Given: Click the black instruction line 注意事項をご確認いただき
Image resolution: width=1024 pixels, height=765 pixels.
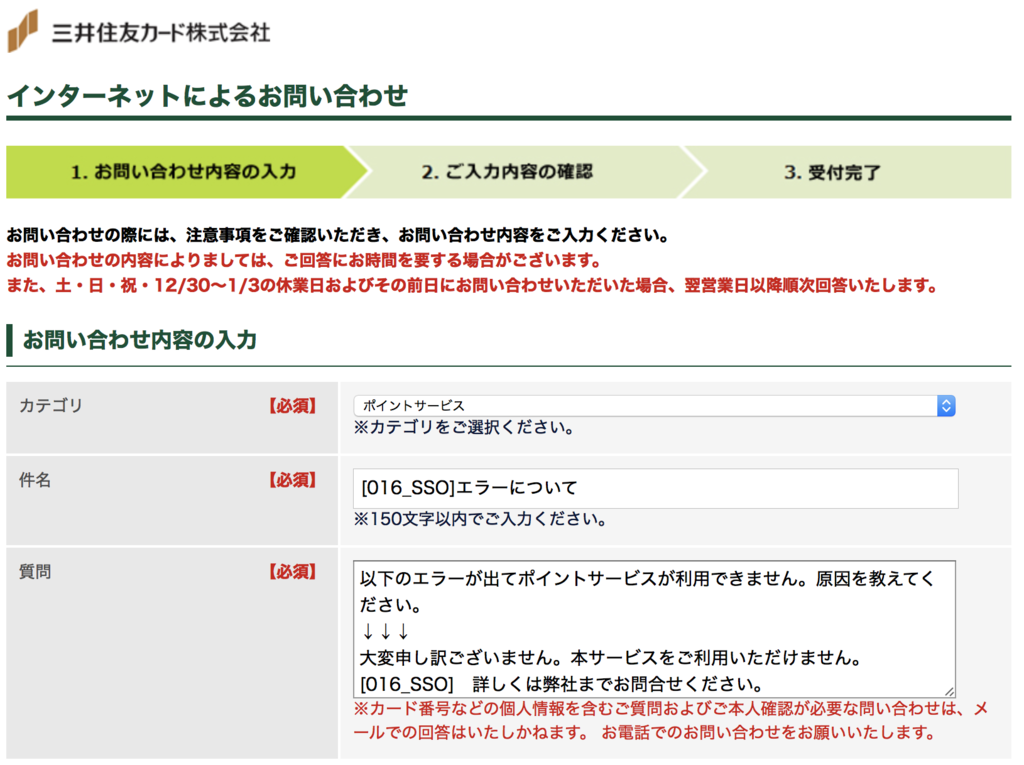Looking at the screenshot, I should (x=338, y=235).
